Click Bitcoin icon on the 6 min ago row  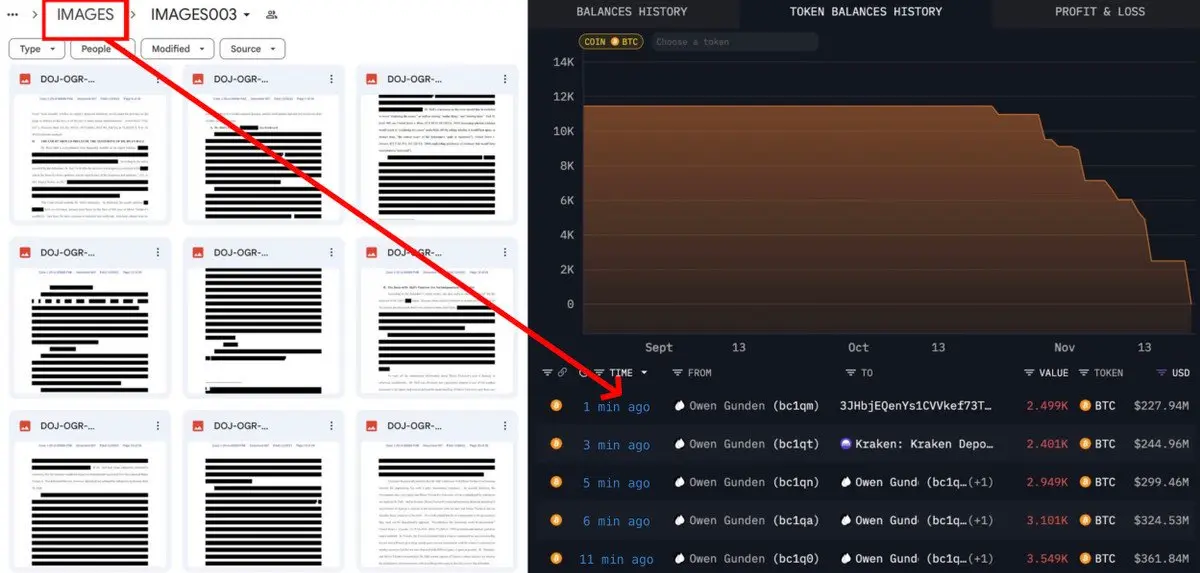click(556, 520)
